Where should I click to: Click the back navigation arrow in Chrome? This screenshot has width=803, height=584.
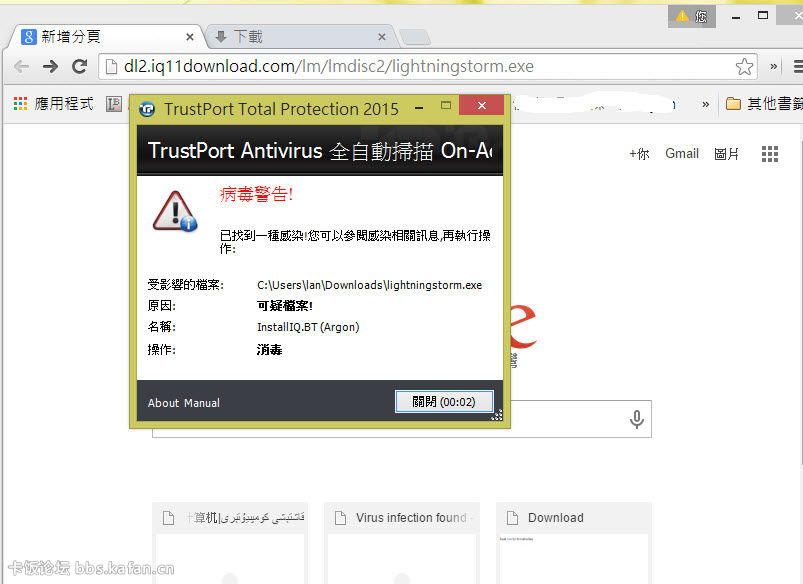21,67
